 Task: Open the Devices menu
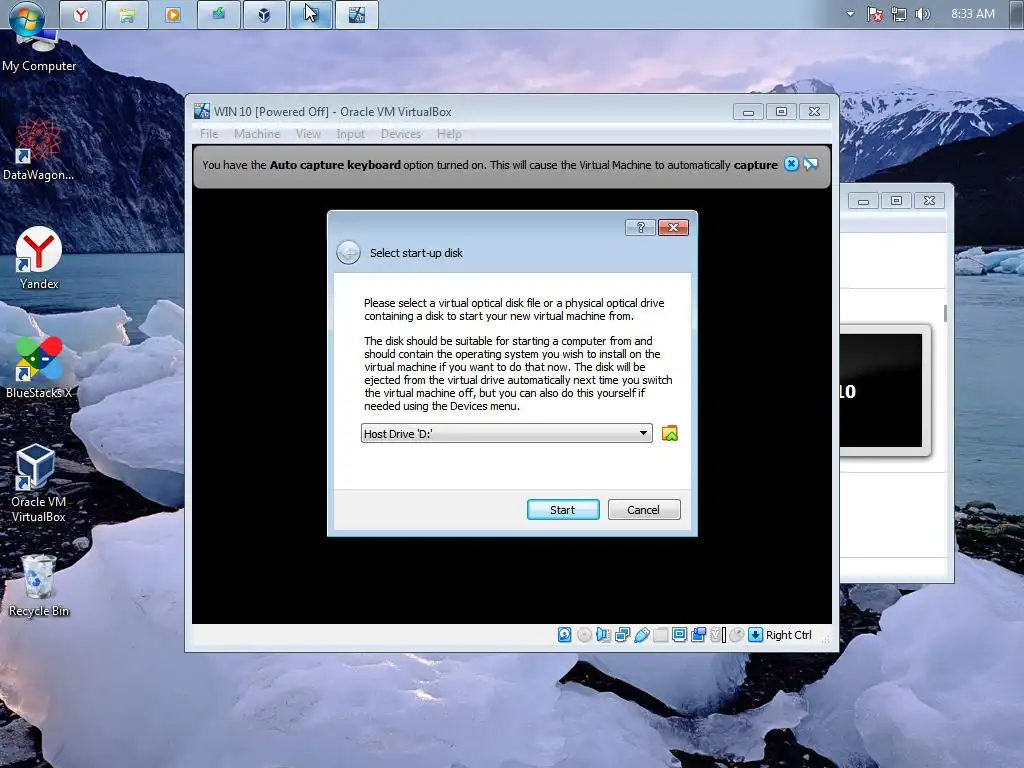[401, 134]
